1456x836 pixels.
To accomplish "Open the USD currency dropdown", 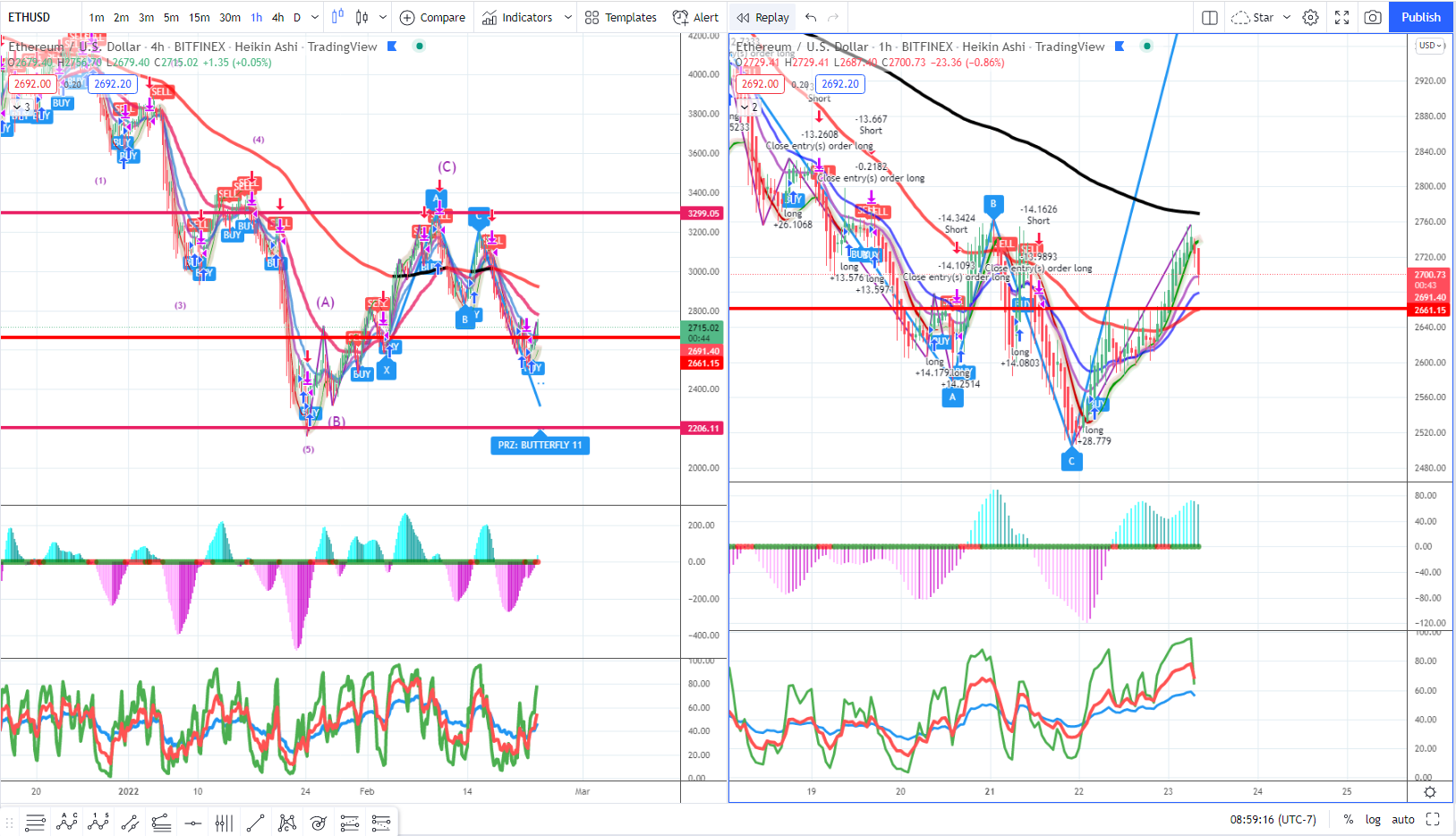I will point(1430,46).
